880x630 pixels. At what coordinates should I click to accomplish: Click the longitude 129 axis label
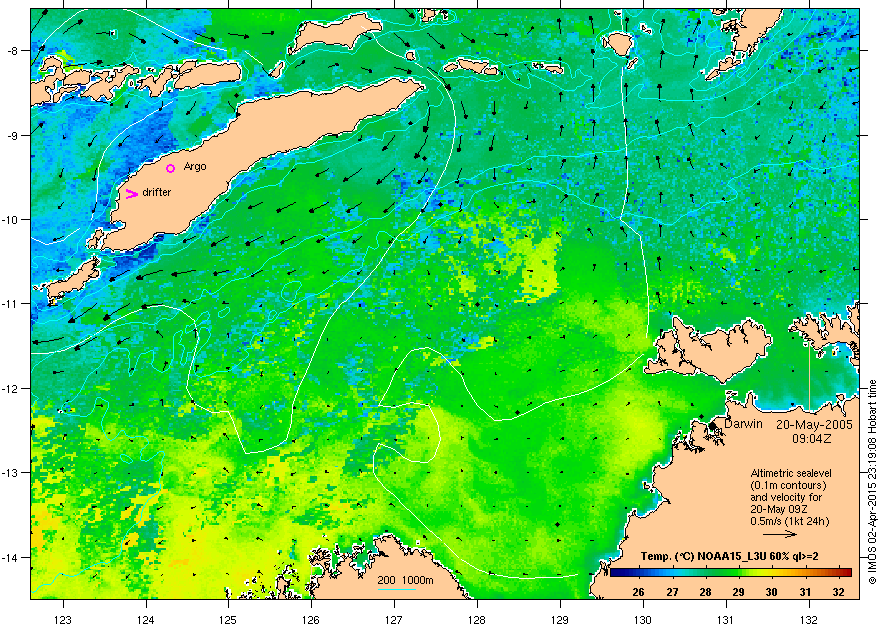(560, 620)
